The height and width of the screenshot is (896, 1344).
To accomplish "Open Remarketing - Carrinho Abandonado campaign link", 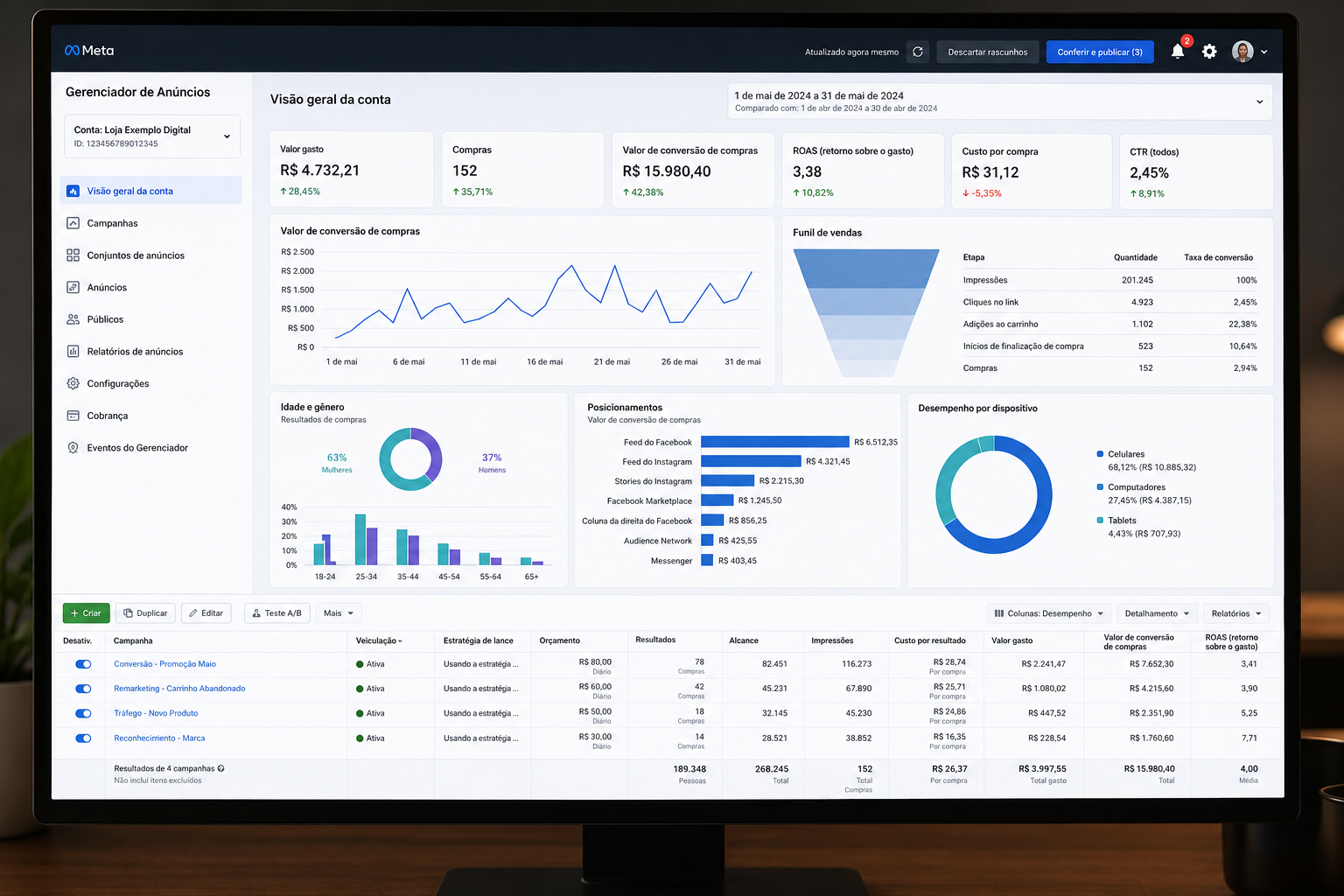I will [x=179, y=689].
